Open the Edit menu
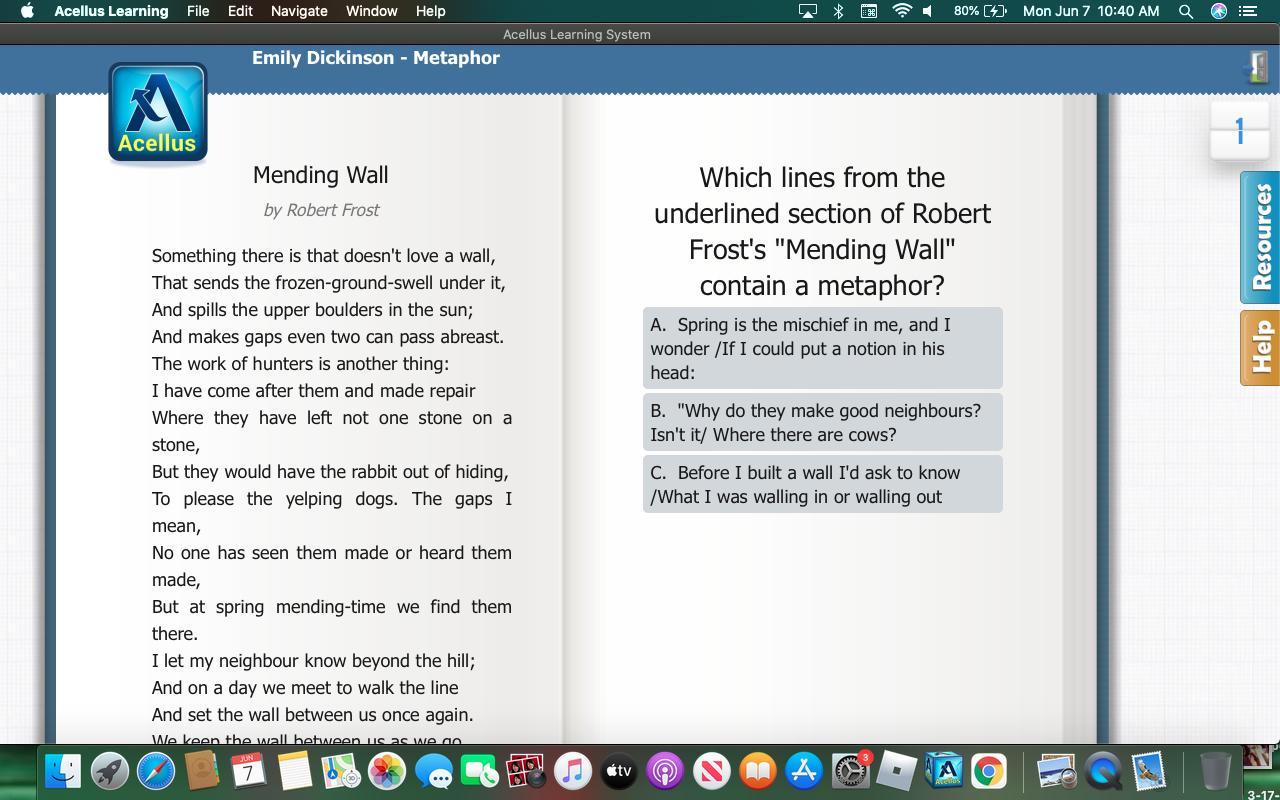 240,11
